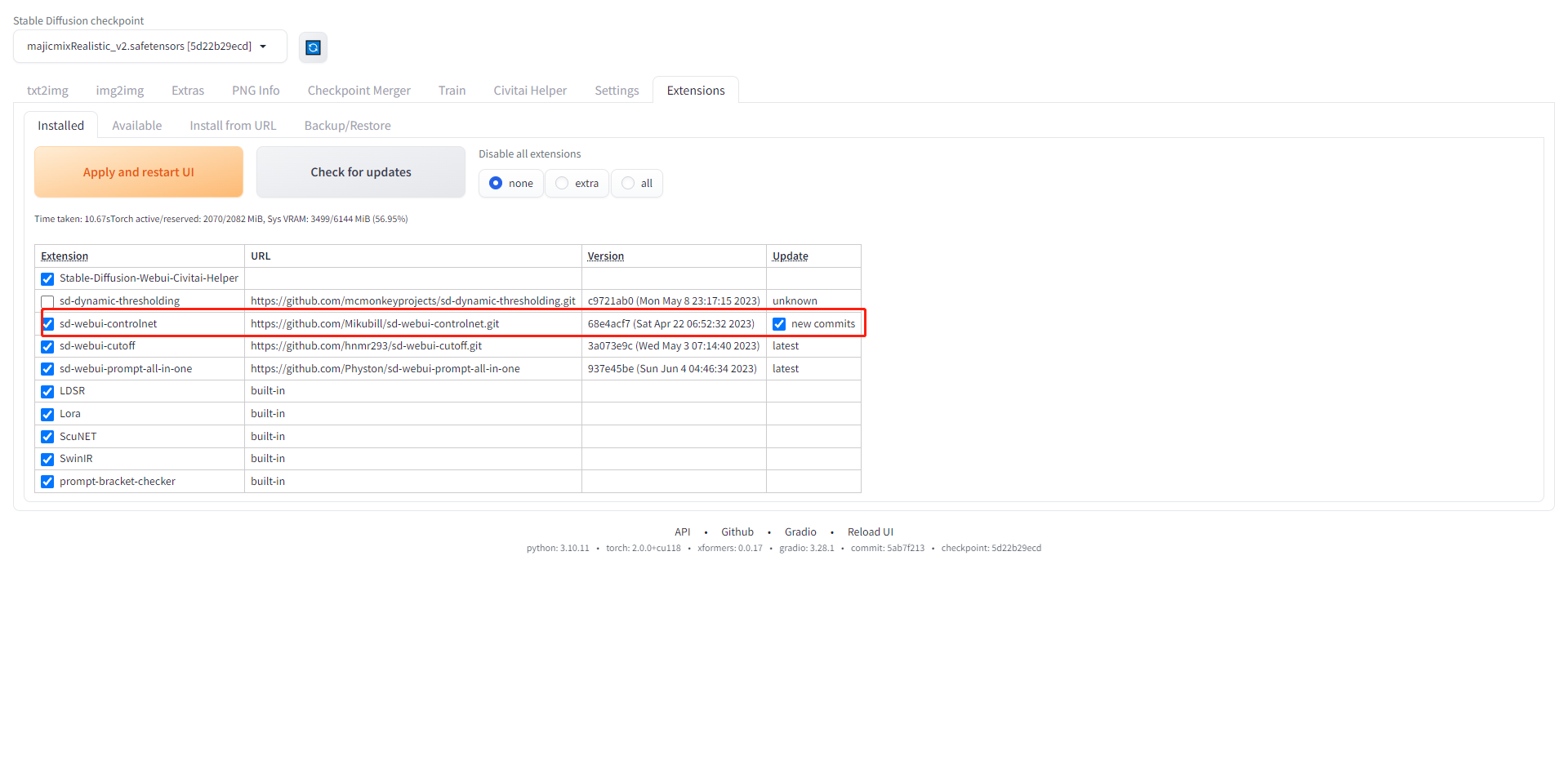Select the 'extra' disable extensions option

coord(562,184)
